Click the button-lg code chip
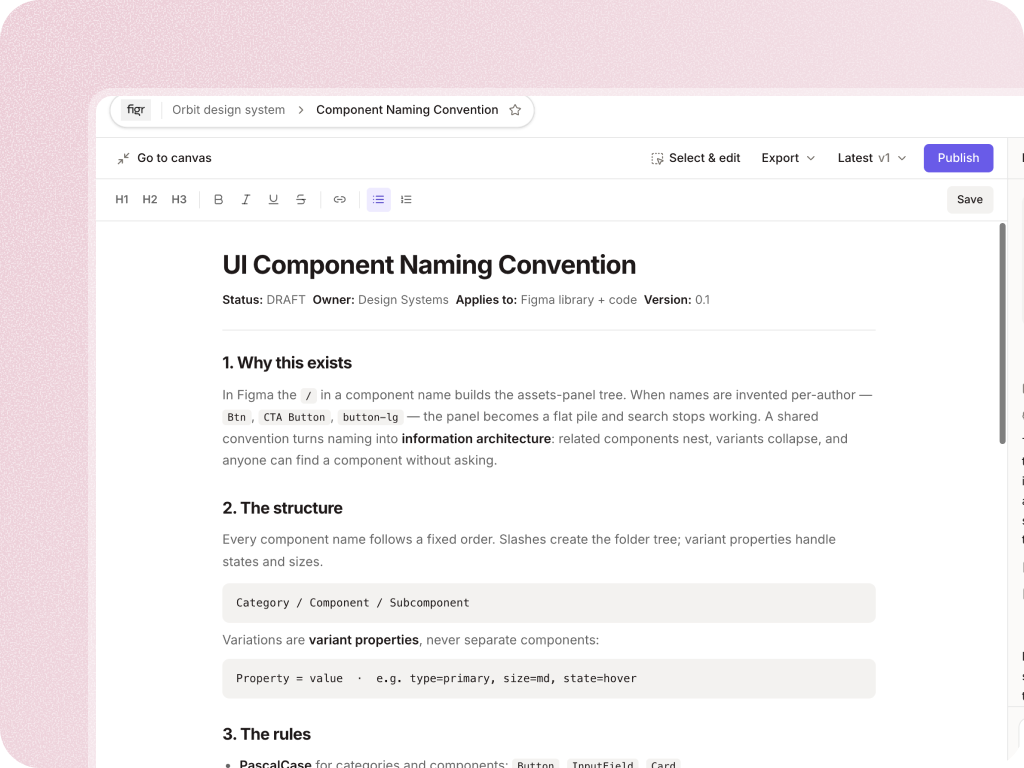This screenshot has height=768, width=1024. (370, 417)
